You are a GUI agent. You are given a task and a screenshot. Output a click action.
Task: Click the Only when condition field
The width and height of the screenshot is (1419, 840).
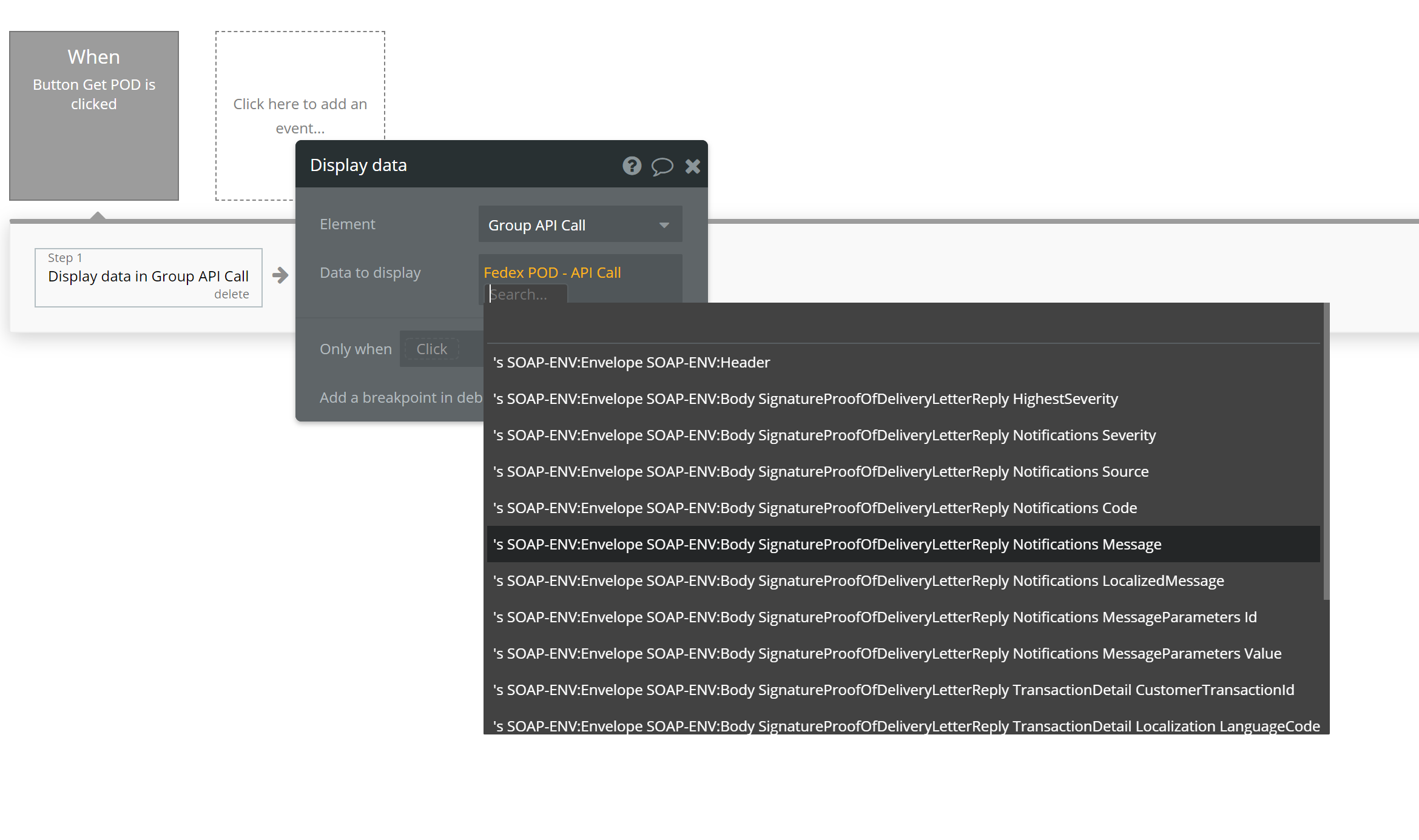coord(431,349)
